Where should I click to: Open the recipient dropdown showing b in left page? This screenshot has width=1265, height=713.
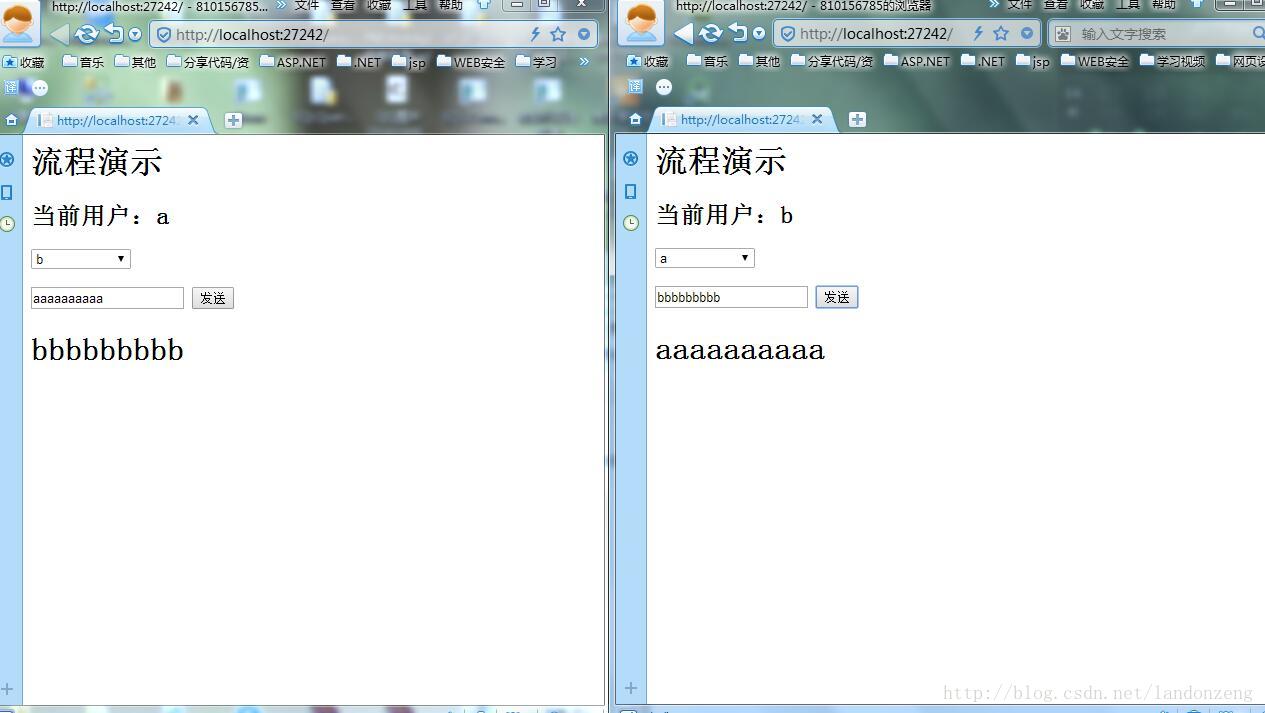click(x=81, y=259)
